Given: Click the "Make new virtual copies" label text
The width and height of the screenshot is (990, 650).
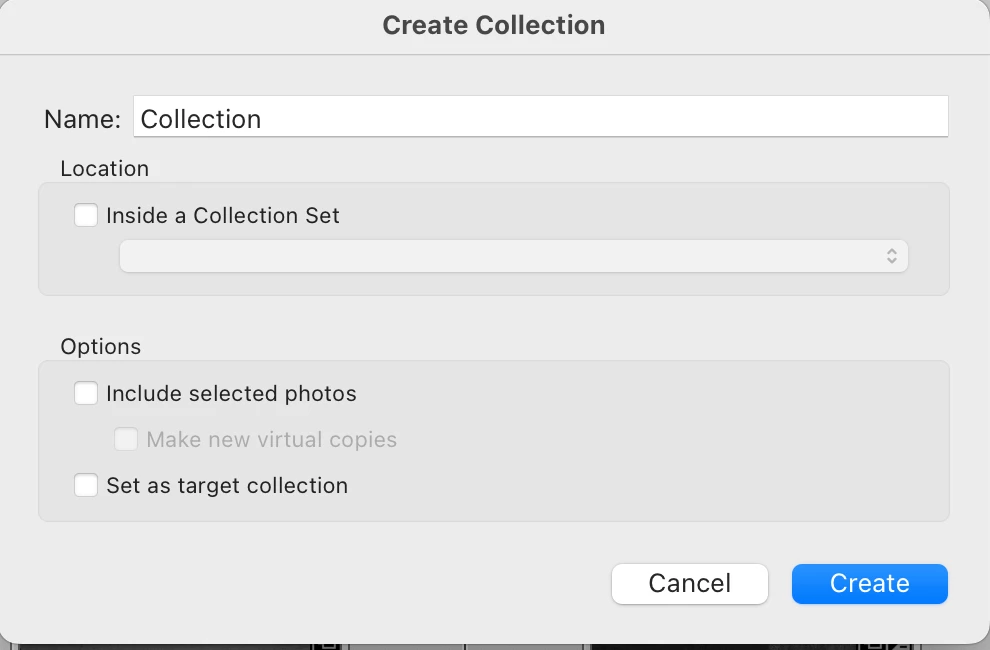Looking at the screenshot, I should click(272, 439).
